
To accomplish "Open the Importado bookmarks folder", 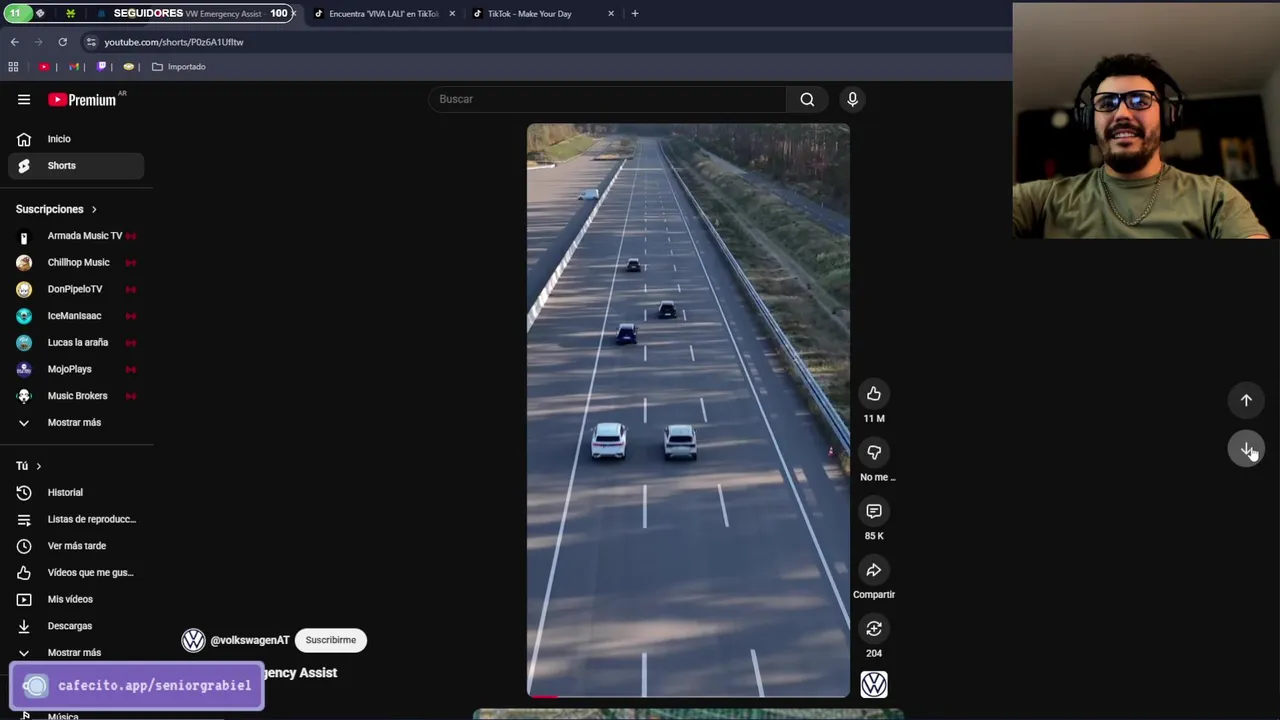I will 179,67.
